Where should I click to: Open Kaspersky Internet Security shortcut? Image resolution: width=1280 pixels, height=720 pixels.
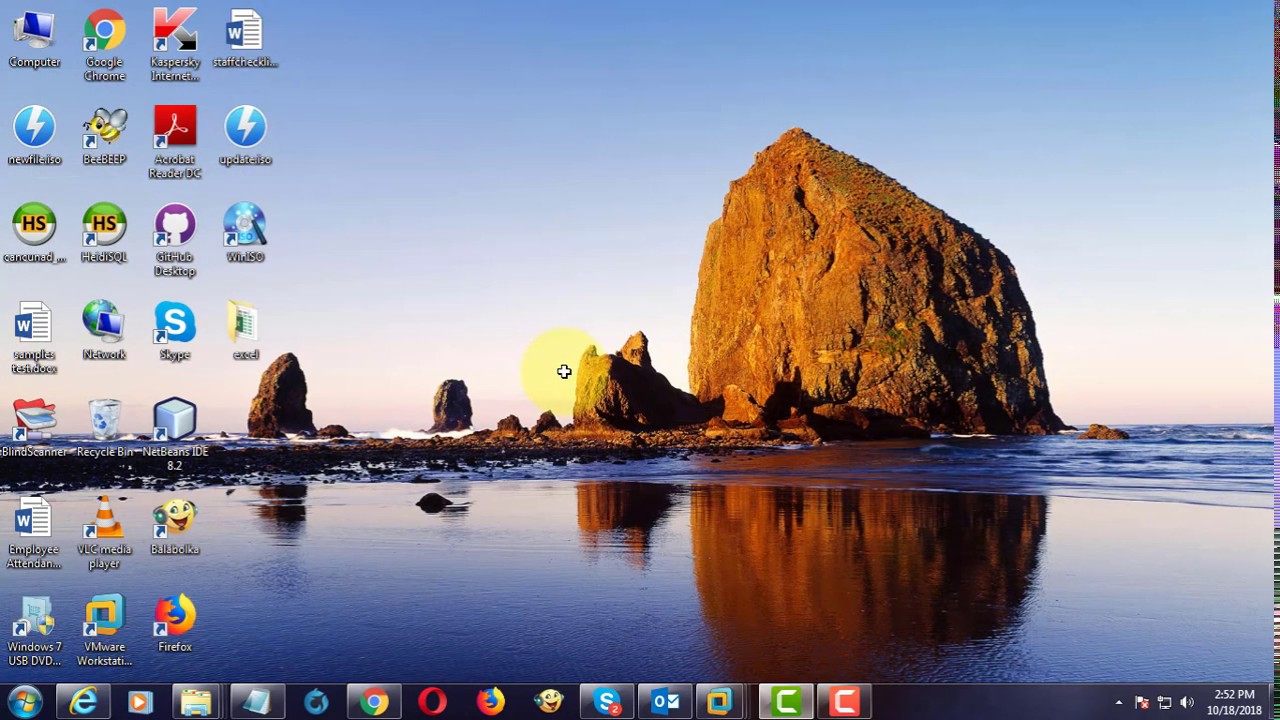pos(175,45)
